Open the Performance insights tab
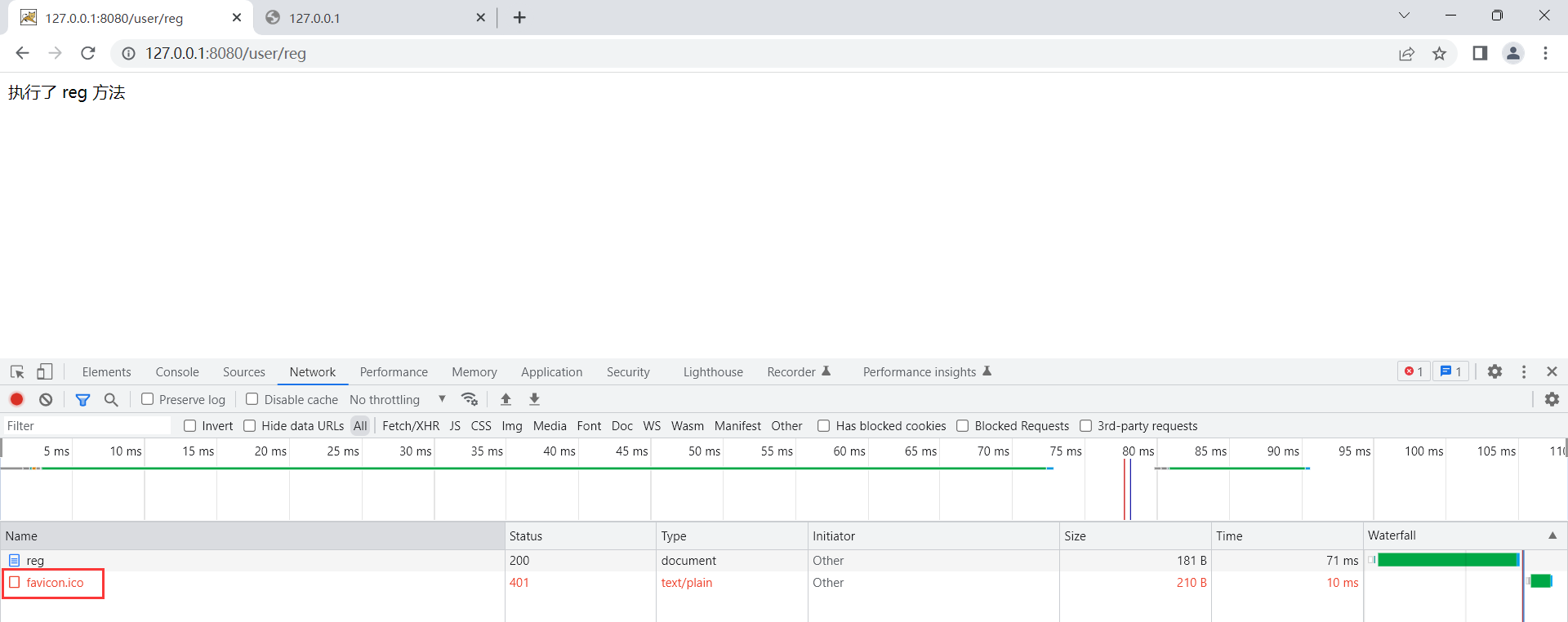 click(927, 371)
